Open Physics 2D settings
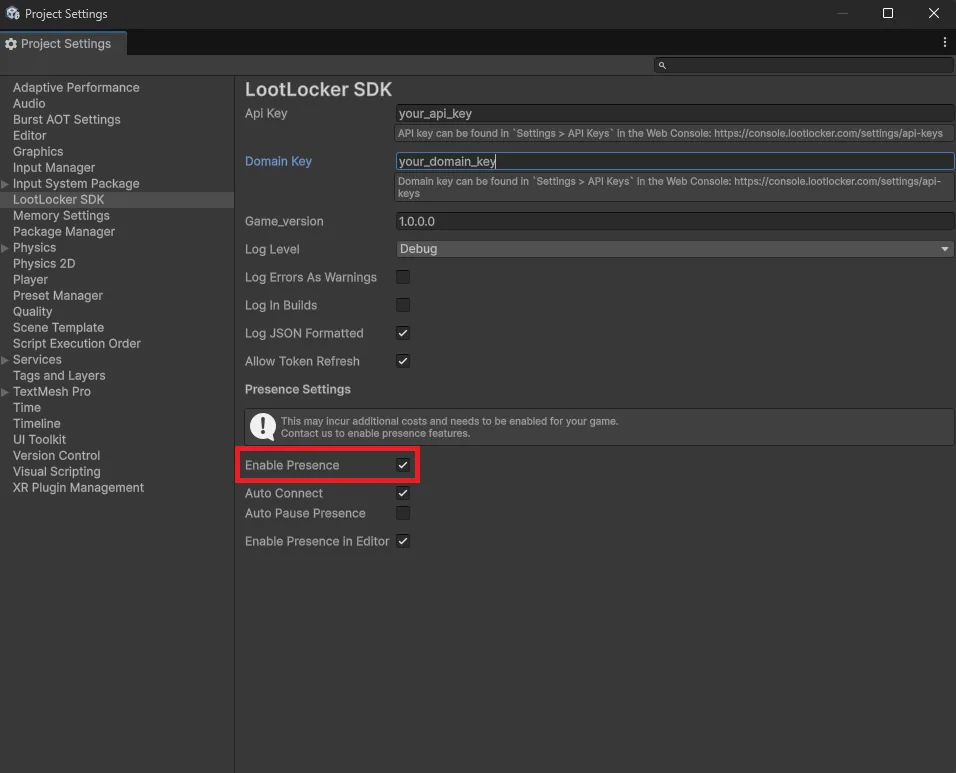The width and height of the screenshot is (956, 773). [44, 263]
